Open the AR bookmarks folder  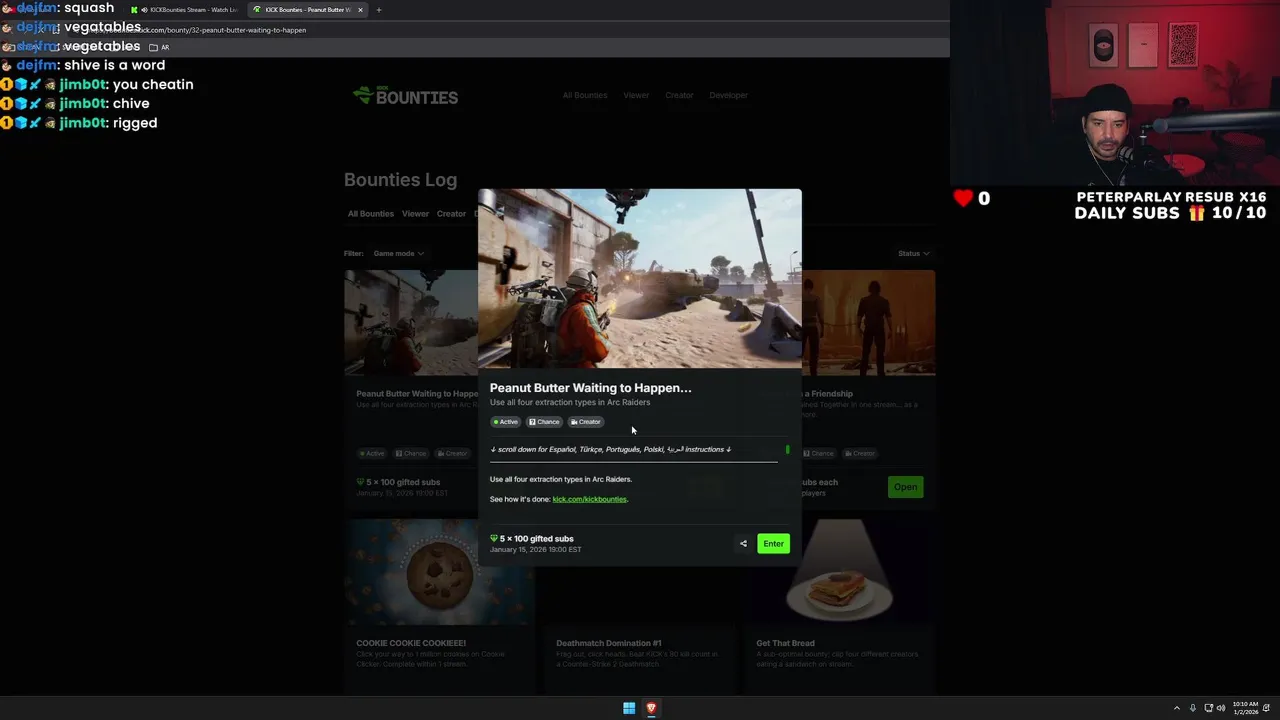coord(160,47)
